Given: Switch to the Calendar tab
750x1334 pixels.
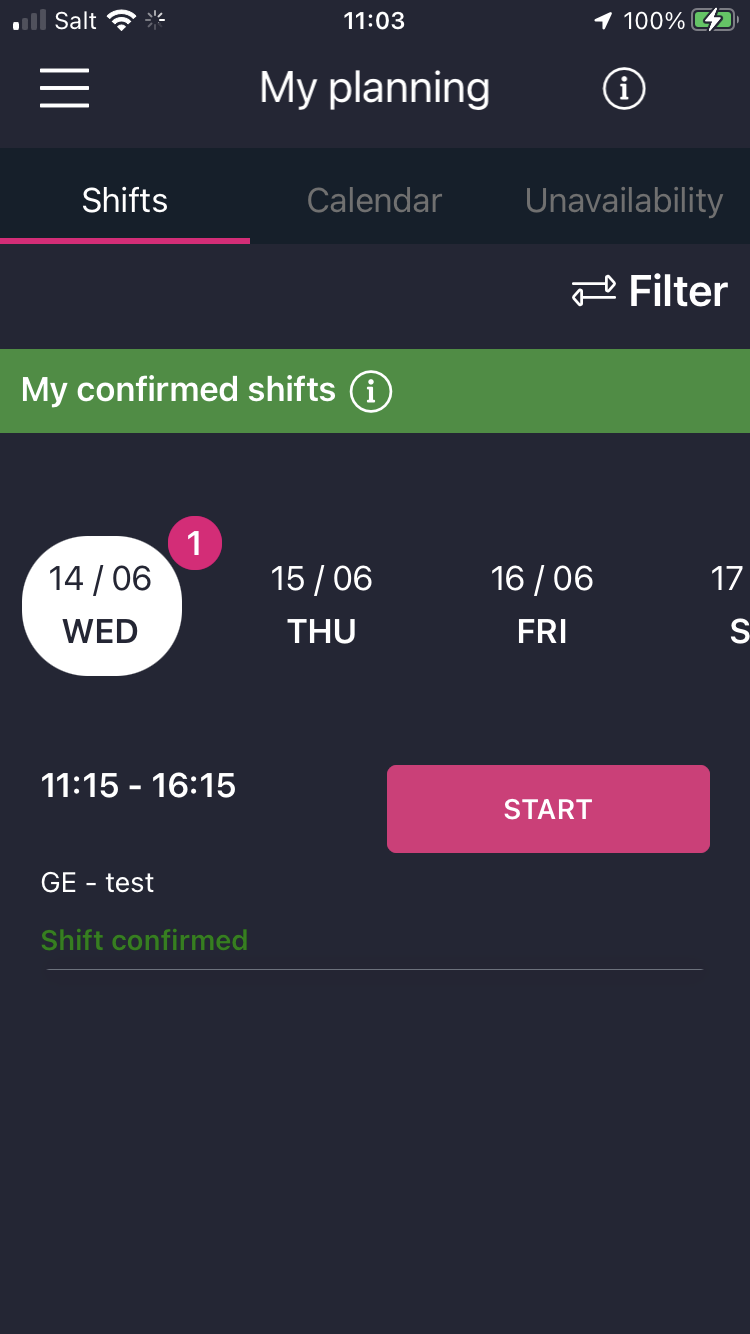Looking at the screenshot, I should 374,200.
